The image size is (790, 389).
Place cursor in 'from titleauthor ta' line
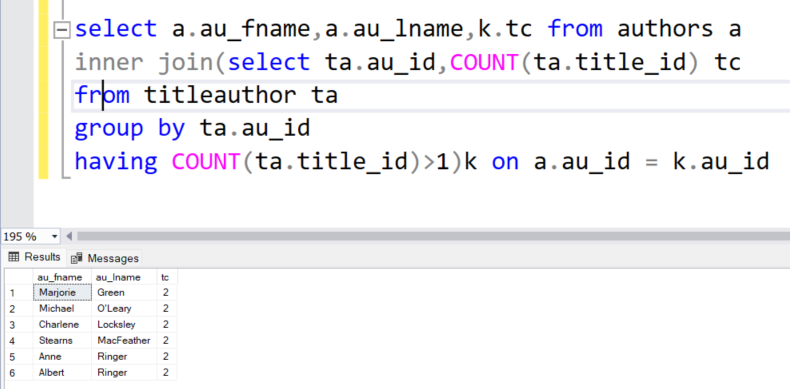(x=206, y=95)
